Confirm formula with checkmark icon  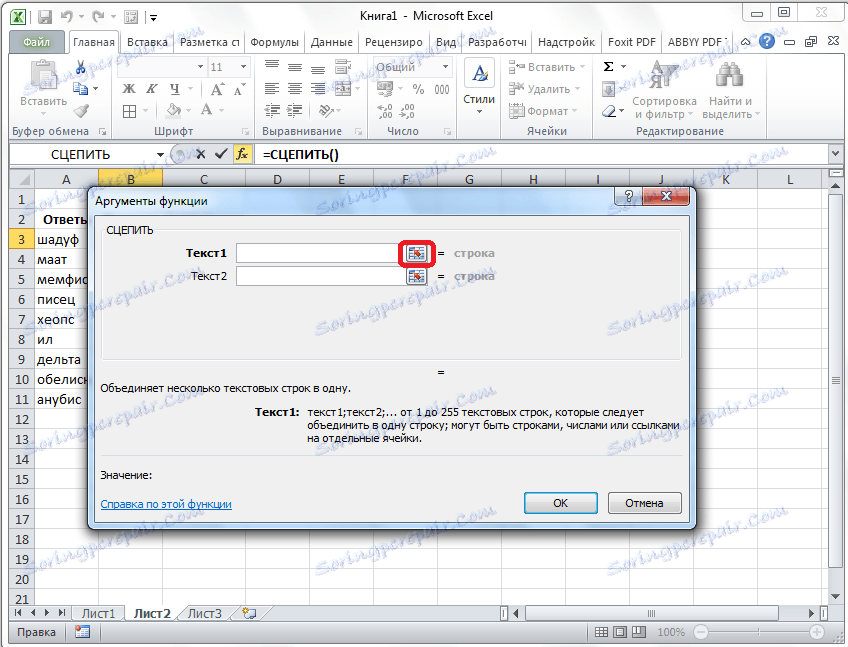click(221, 154)
